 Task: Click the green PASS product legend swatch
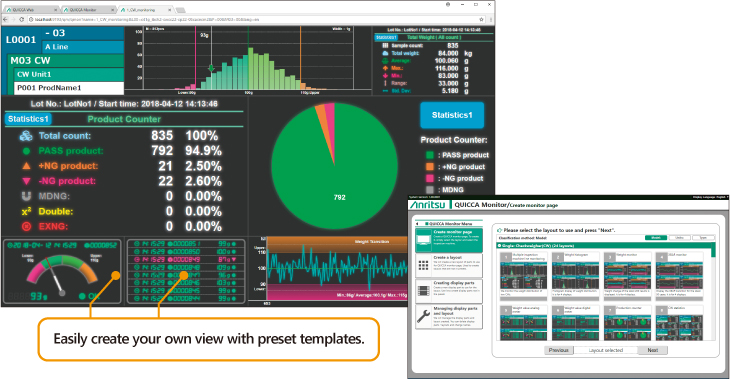[x=430, y=155]
